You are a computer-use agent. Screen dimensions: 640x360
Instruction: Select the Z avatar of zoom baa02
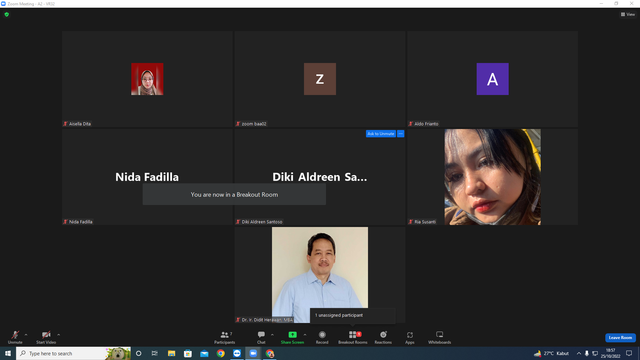click(x=320, y=79)
